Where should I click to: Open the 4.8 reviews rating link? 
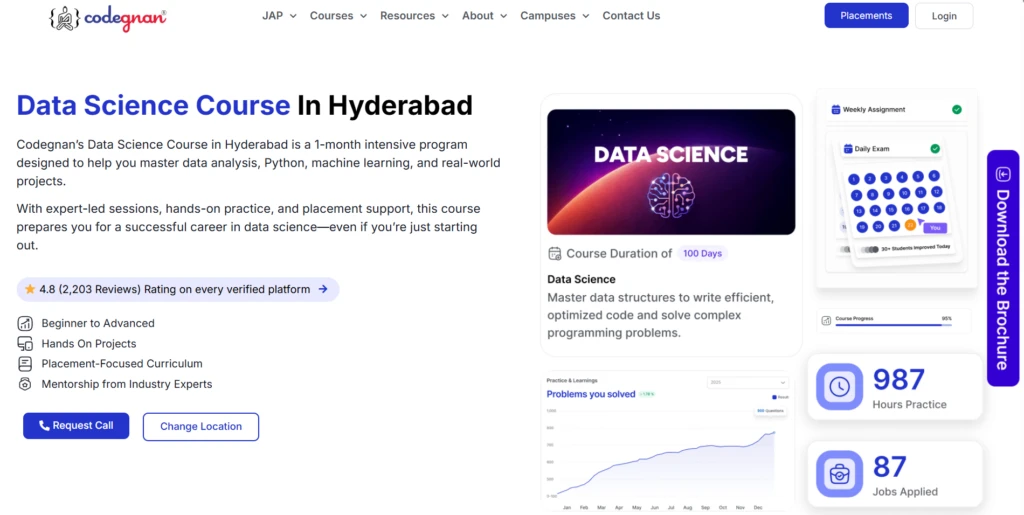pos(178,289)
